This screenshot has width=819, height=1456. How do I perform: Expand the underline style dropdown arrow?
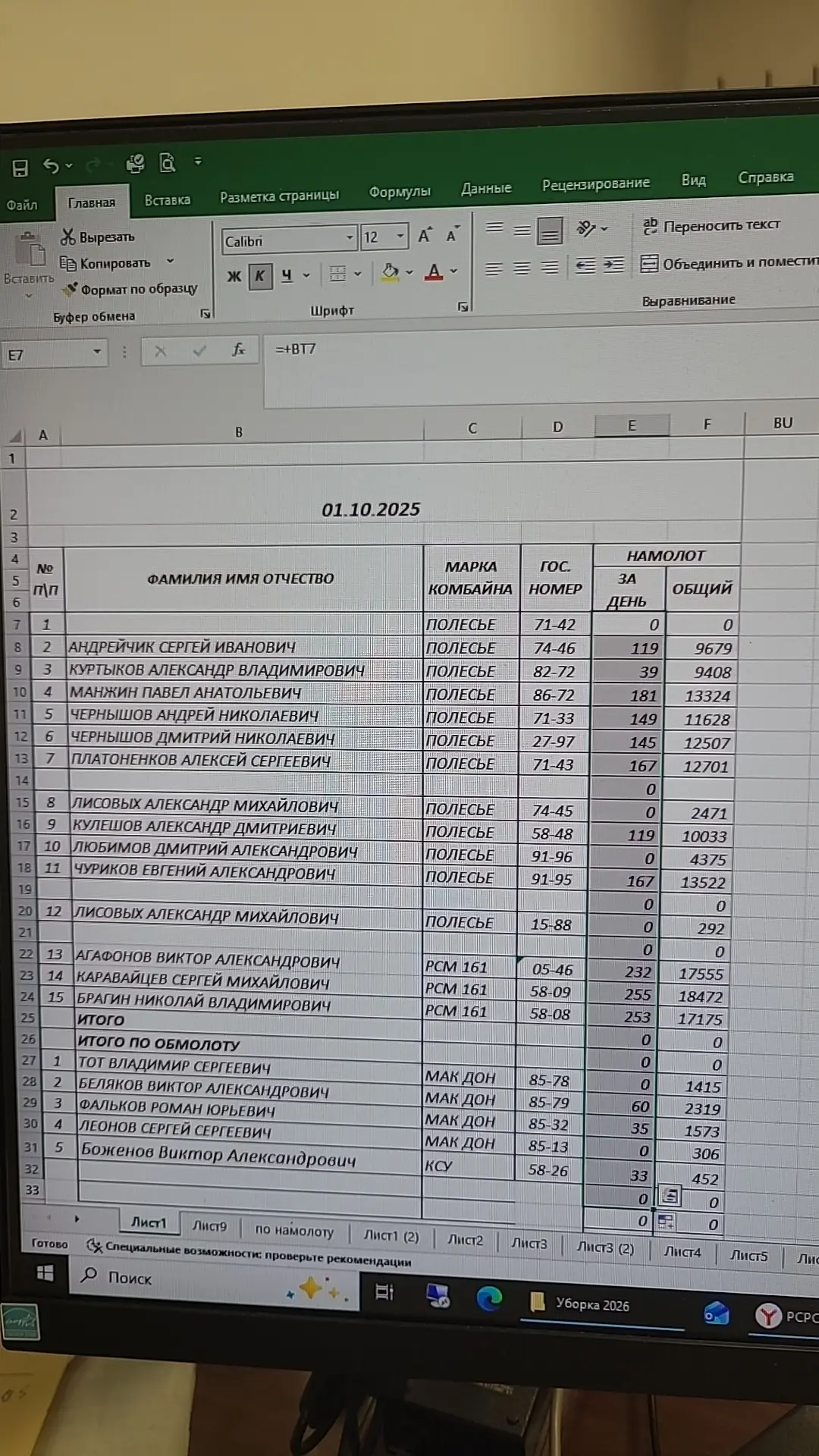306,275
